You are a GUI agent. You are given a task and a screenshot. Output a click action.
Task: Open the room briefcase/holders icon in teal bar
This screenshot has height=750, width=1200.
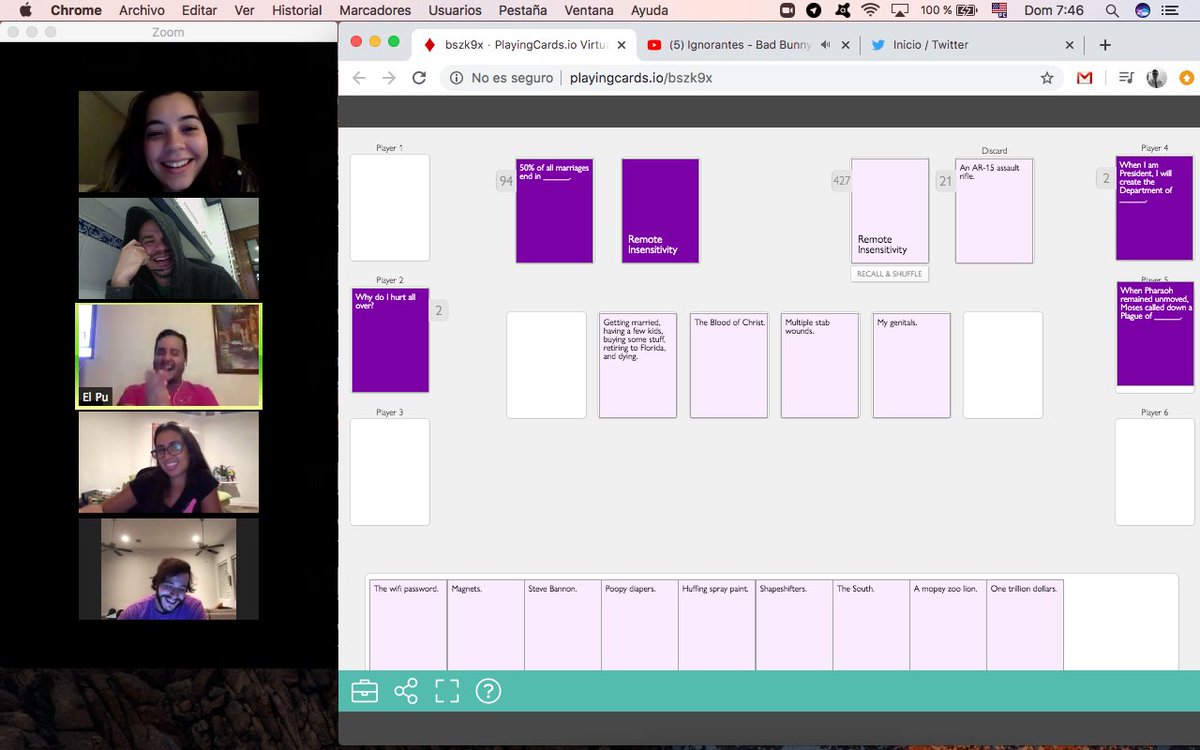pyautogui.click(x=365, y=691)
